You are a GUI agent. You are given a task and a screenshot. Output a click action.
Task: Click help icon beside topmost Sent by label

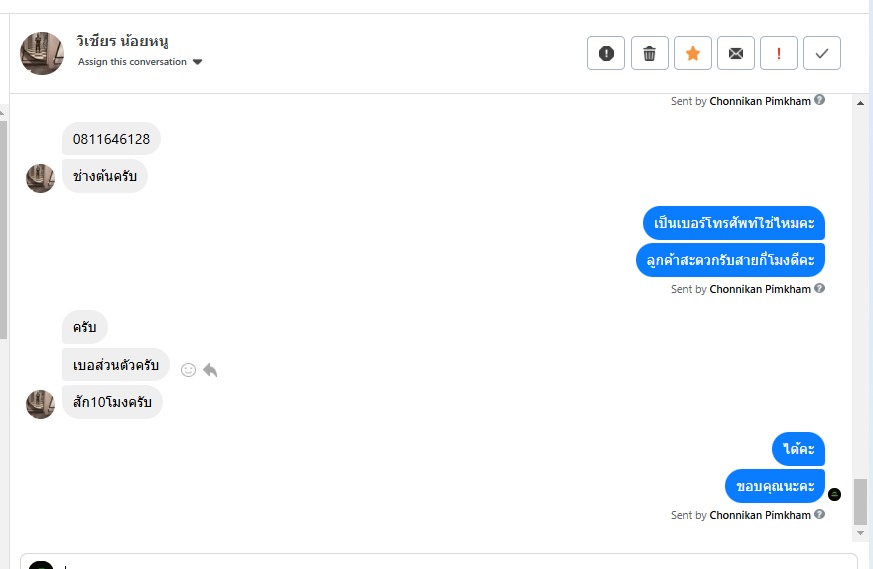click(820, 100)
